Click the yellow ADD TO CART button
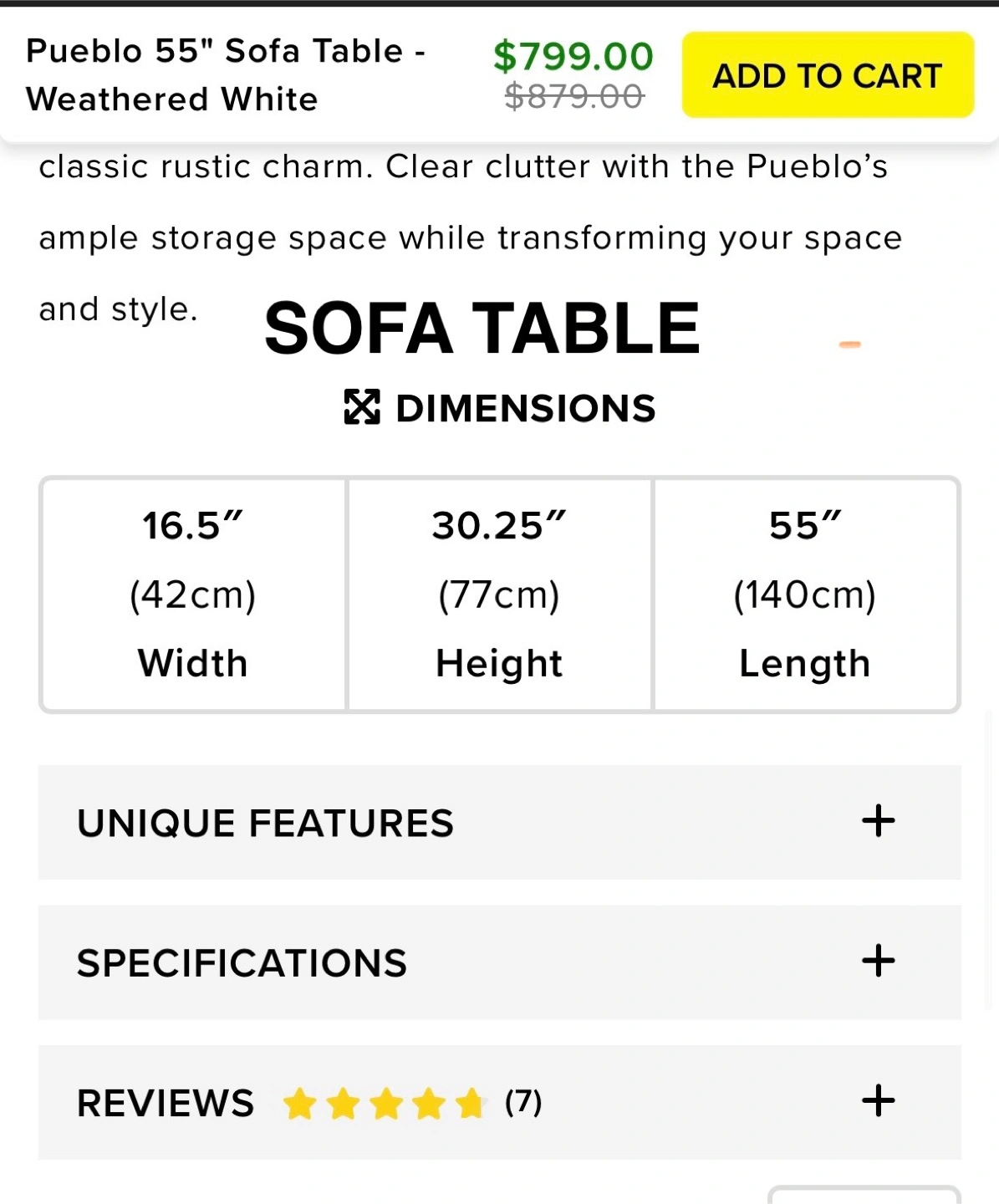The height and width of the screenshot is (1204, 999). [x=828, y=75]
